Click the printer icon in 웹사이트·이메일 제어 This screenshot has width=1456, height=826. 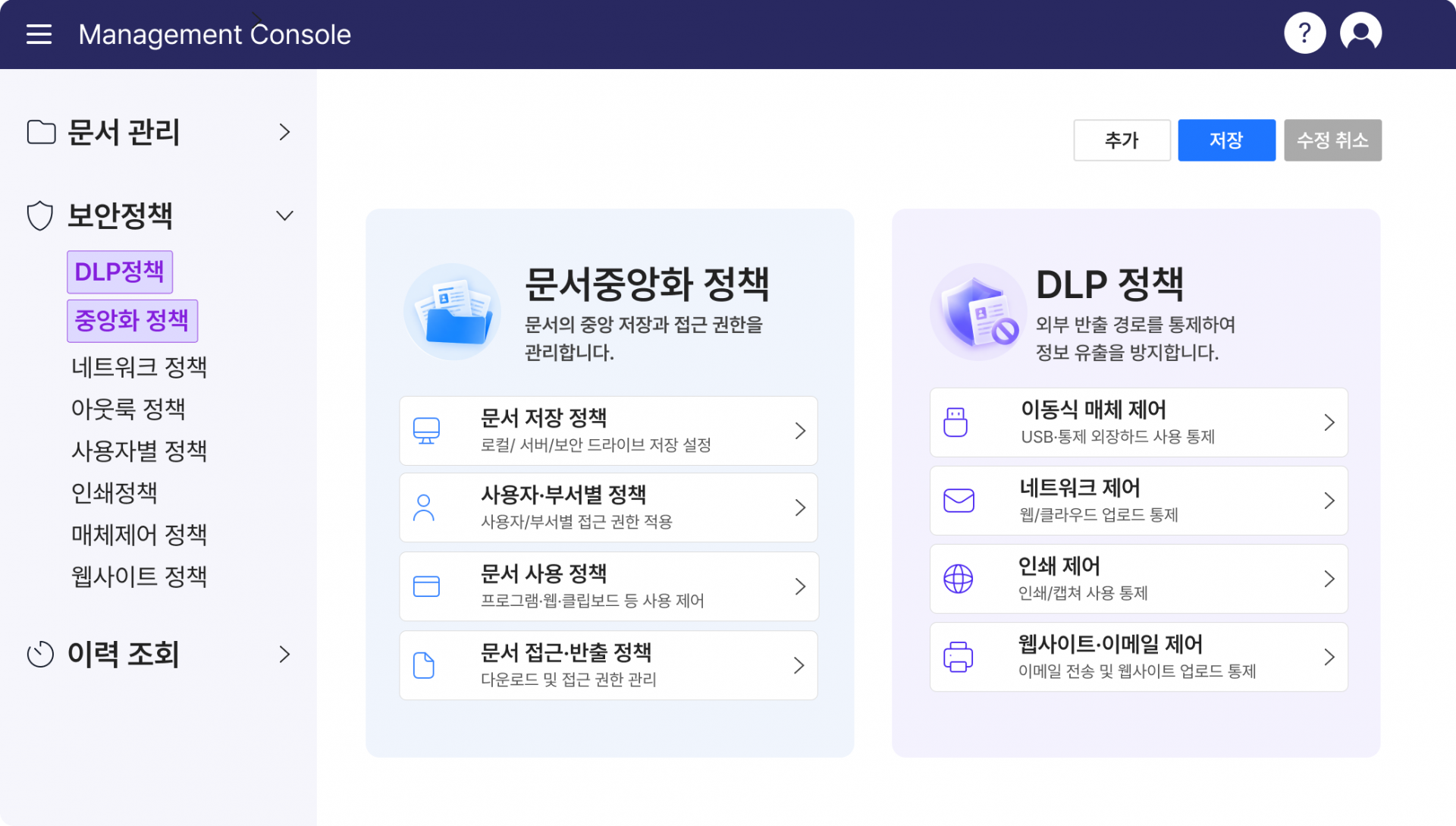click(x=959, y=657)
